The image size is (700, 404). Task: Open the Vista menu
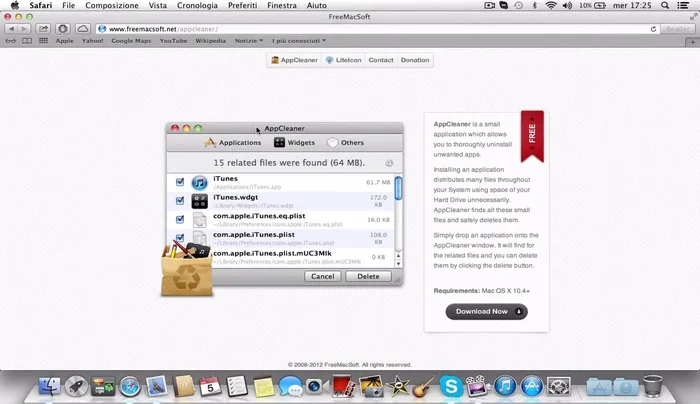pos(158,5)
